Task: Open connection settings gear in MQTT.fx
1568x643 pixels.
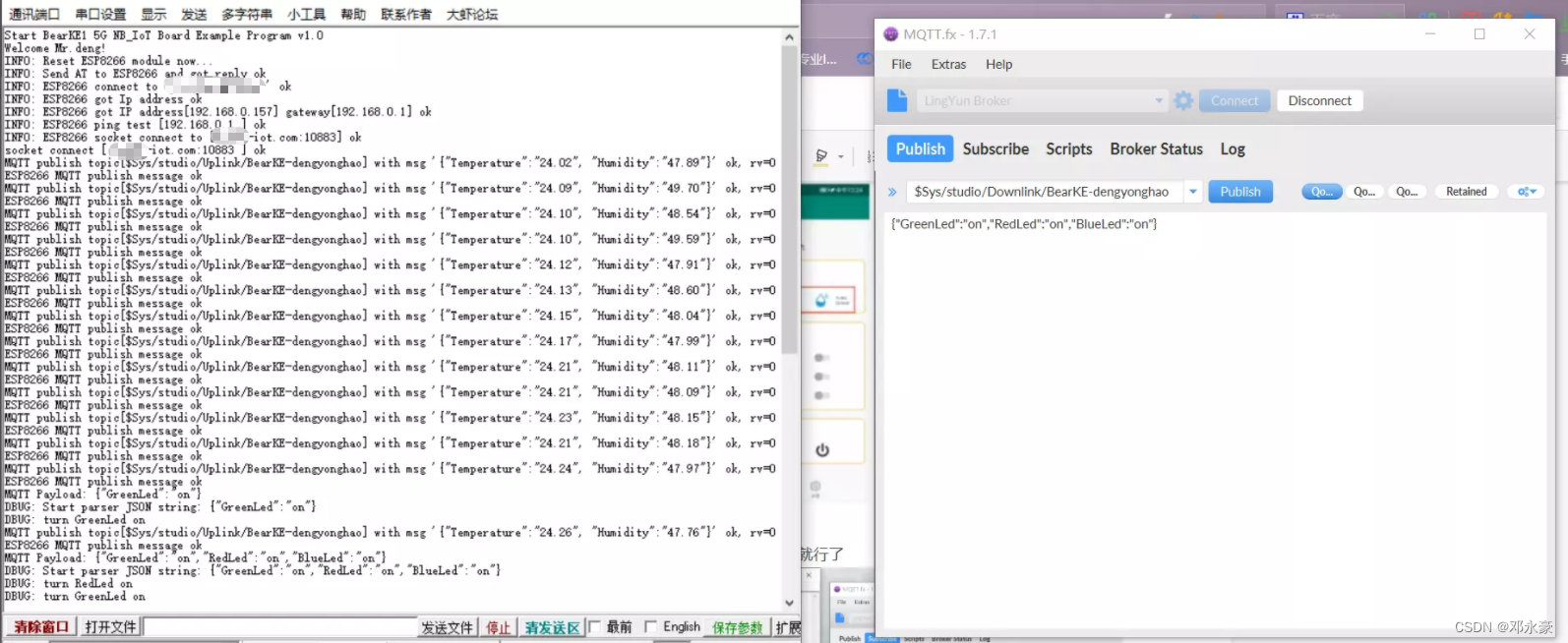Action: pyautogui.click(x=1183, y=100)
